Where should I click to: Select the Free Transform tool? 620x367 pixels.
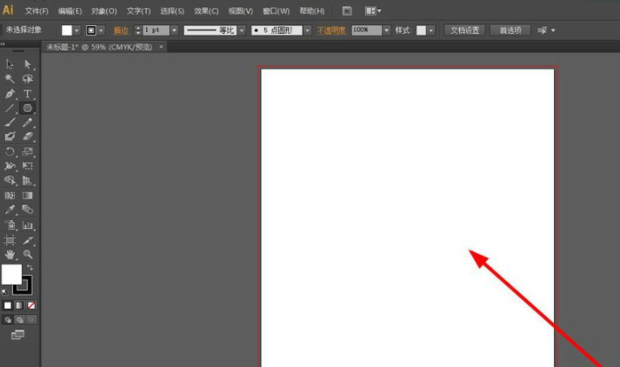pyautogui.click(x=27, y=166)
